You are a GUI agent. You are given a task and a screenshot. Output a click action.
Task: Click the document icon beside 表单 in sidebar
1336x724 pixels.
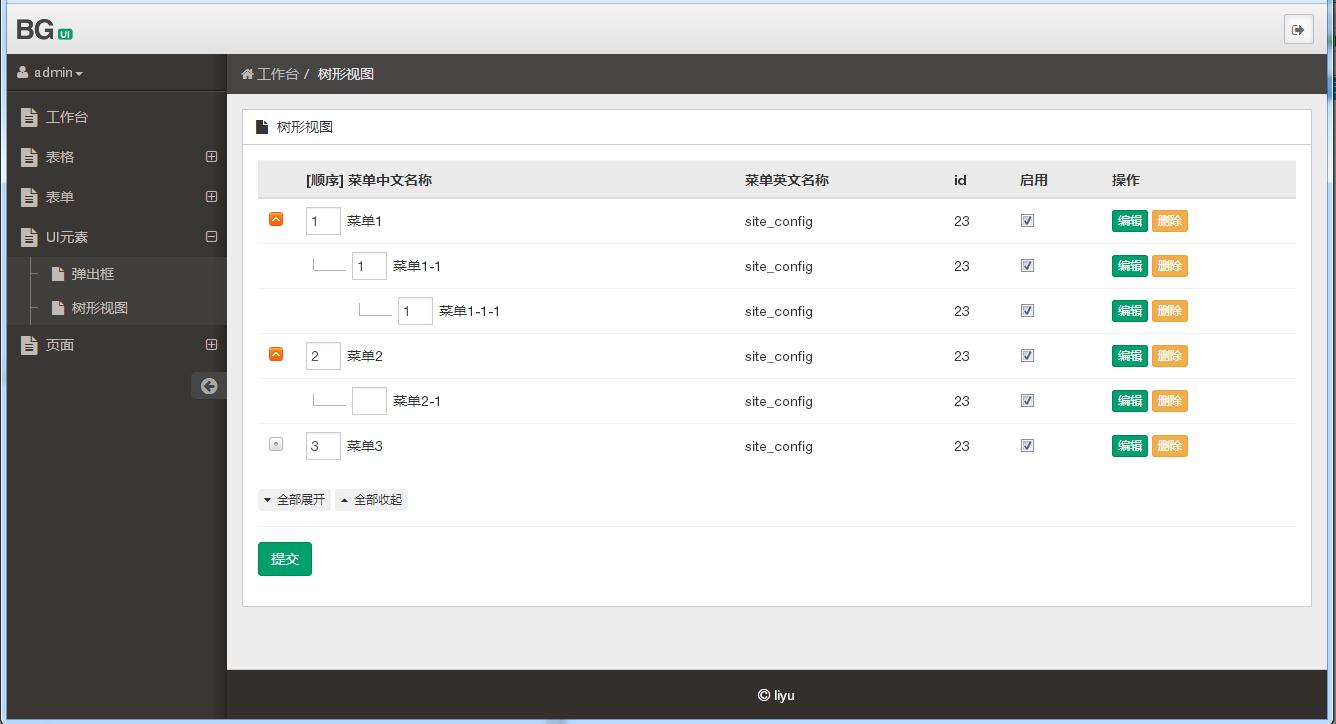pos(29,197)
